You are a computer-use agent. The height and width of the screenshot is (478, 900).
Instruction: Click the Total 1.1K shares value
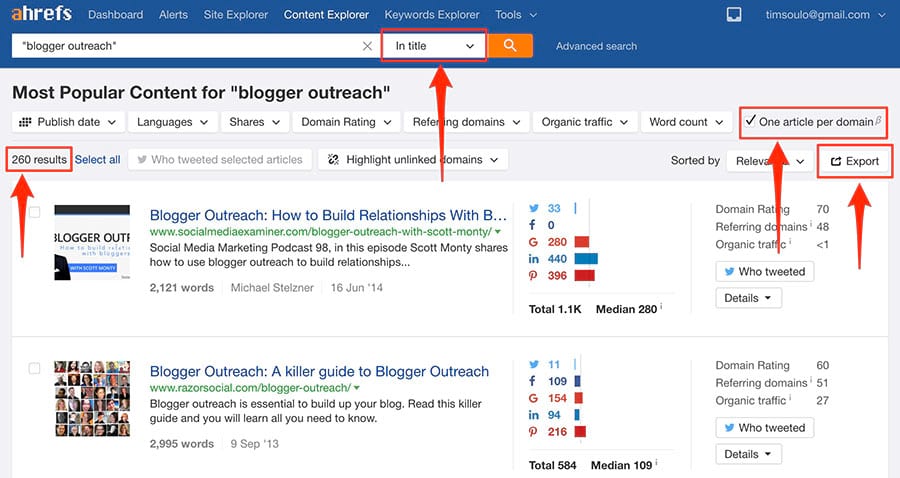pyautogui.click(x=555, y=309)
